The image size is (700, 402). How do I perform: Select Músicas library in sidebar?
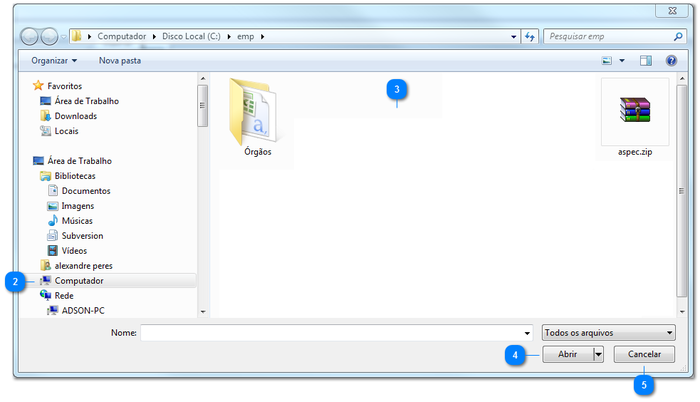point(82,221)
